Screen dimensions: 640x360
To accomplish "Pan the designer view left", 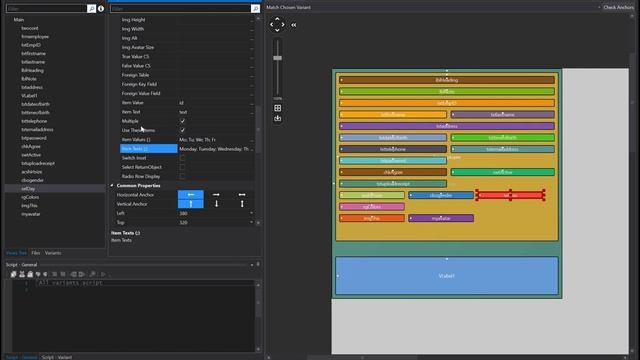I will click(x=271, y=24).
